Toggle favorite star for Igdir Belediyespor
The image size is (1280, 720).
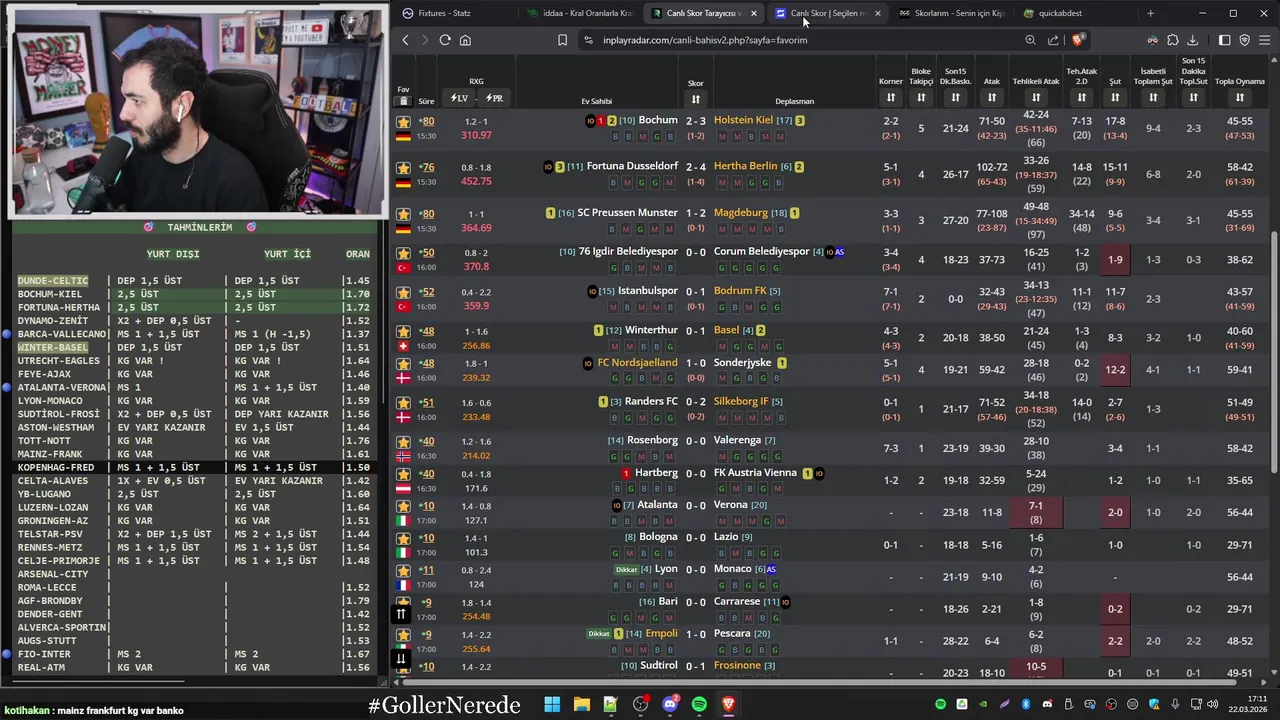403,253
